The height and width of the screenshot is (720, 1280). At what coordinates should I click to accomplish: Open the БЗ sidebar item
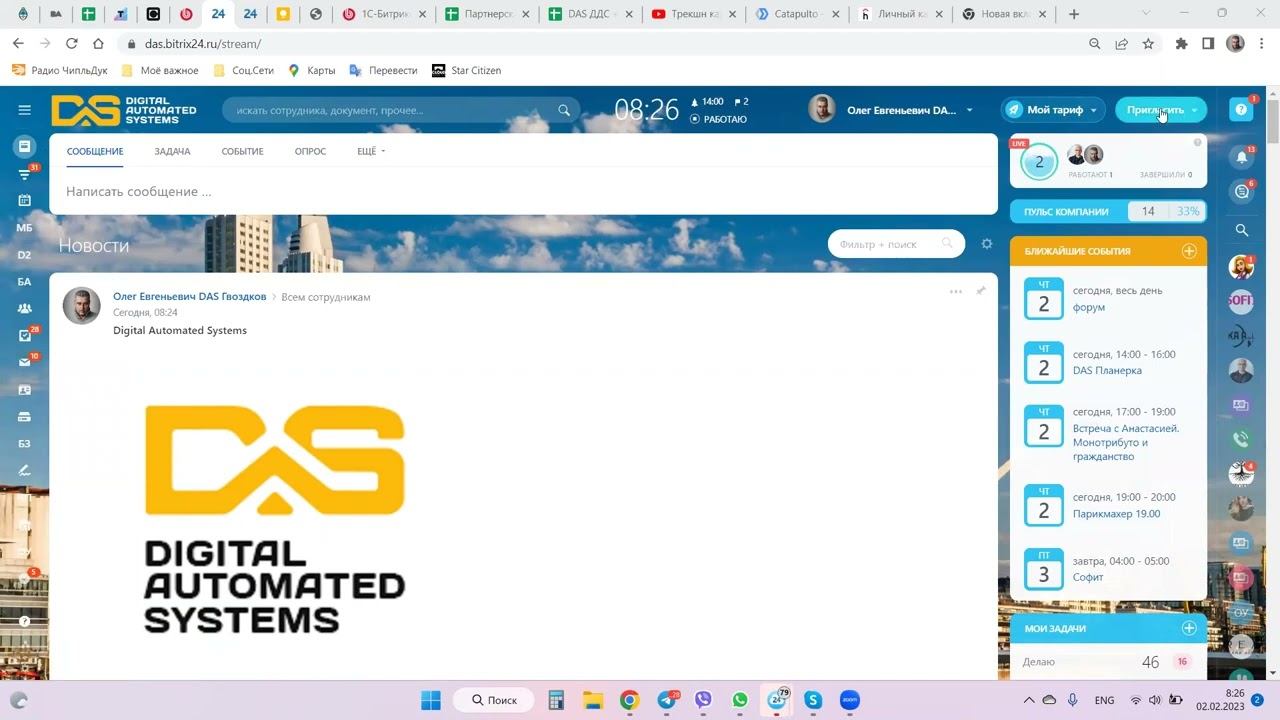(25, 443)
